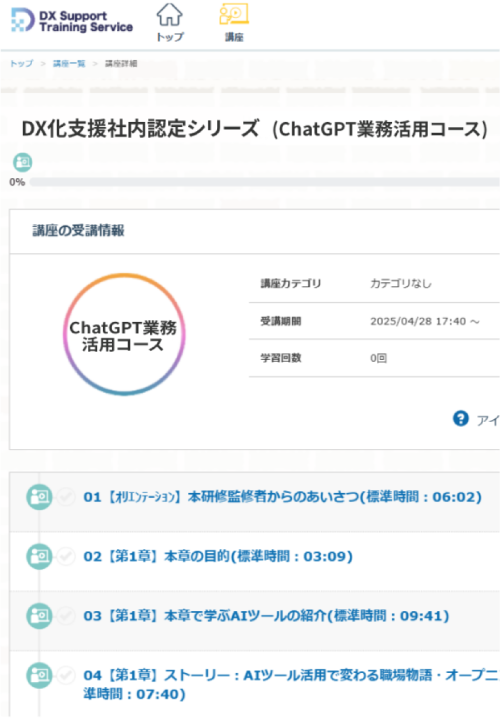The image size is (500, 720).
Task: Click the カテゴリなし value
Action: coord(401,283)
